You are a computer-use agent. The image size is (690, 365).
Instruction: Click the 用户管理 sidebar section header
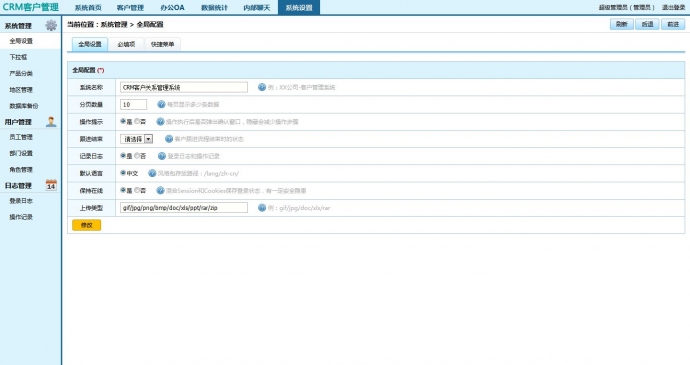tap(18, 122)
